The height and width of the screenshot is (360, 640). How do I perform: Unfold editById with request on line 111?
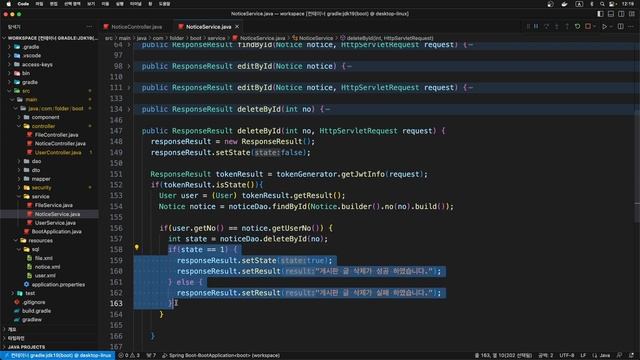coord(129,88)
